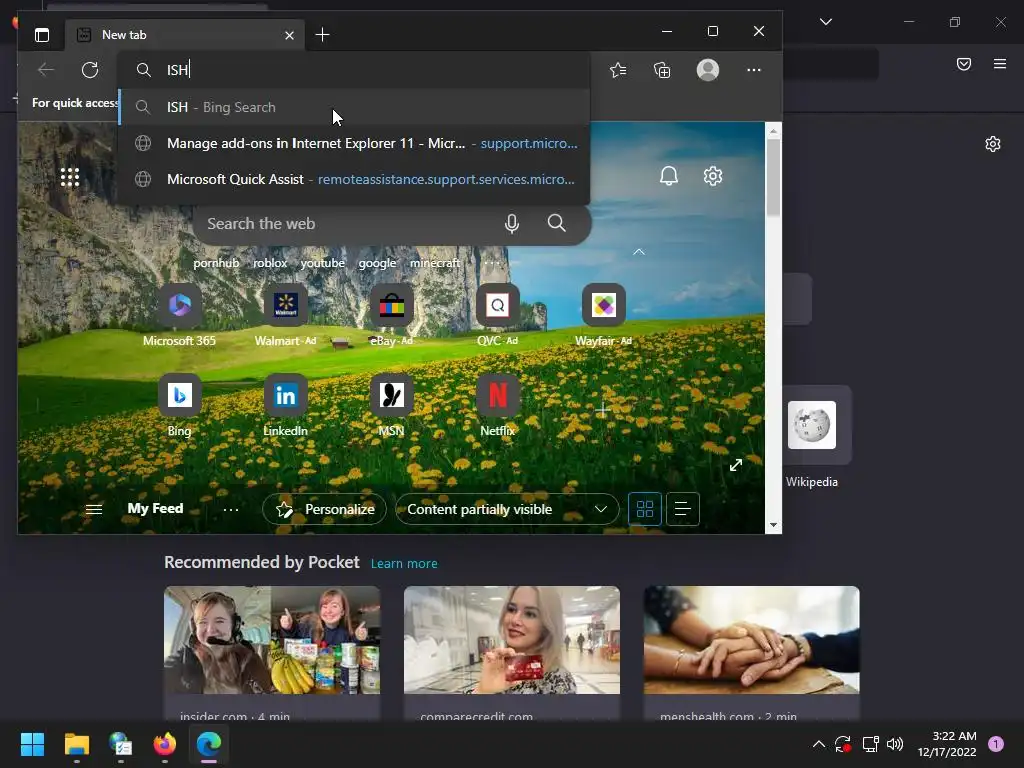The width and height of the screenshot is (1024, 768).
Task: Open the Edge Collections icon
Action: [x=662, y=70]
